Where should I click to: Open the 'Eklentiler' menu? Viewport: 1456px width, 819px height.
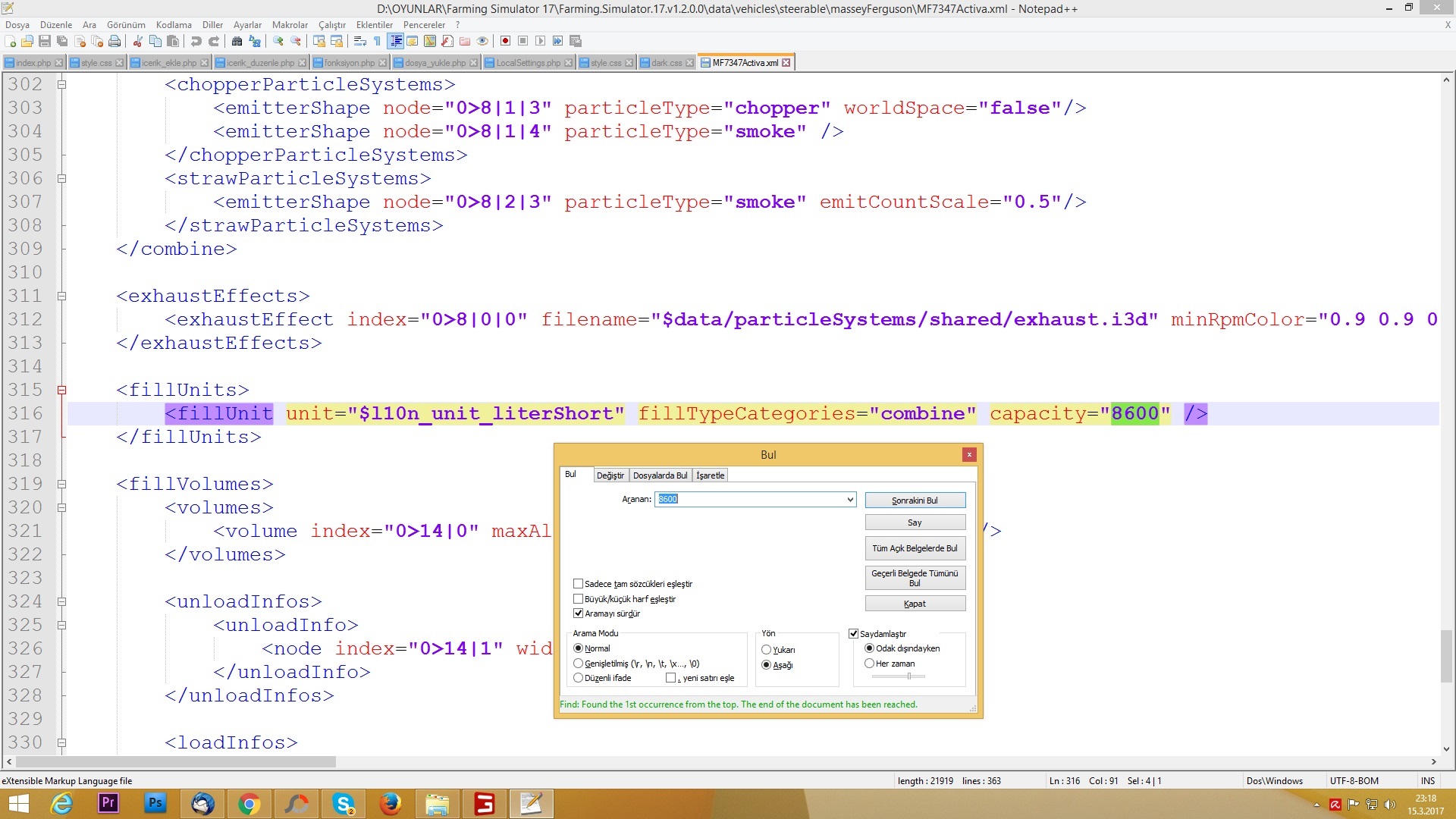tap(374, 24)
